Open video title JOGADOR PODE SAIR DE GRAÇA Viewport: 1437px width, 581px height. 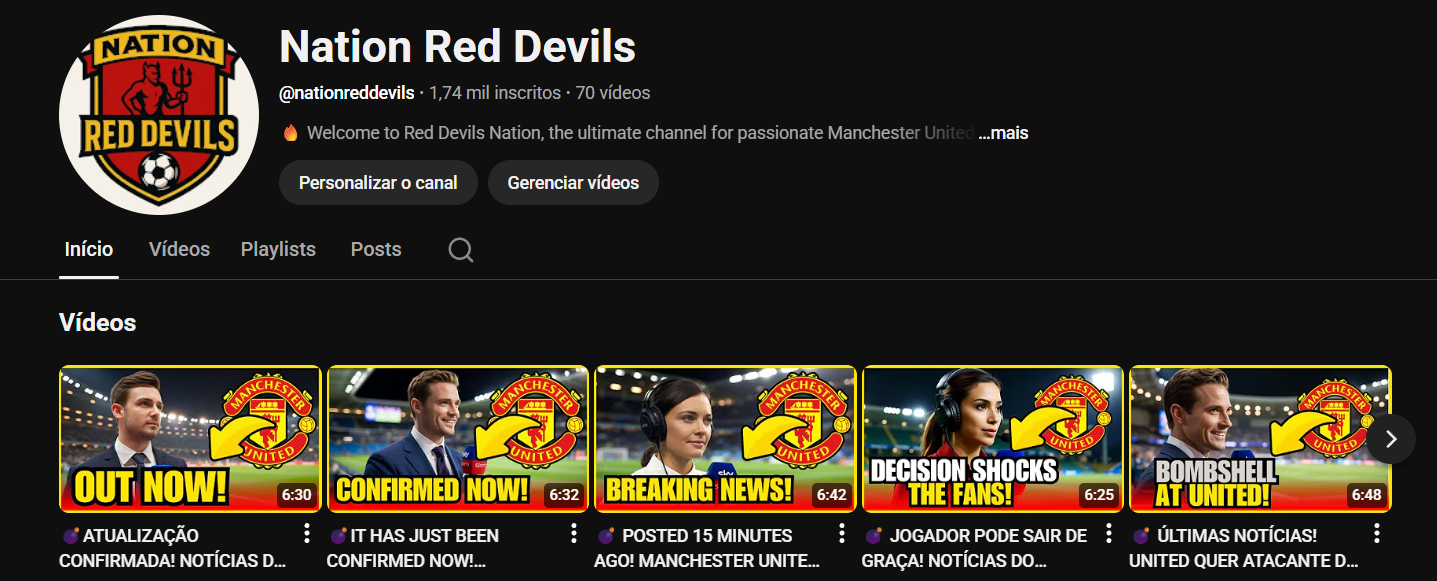(x=975, y=548)
